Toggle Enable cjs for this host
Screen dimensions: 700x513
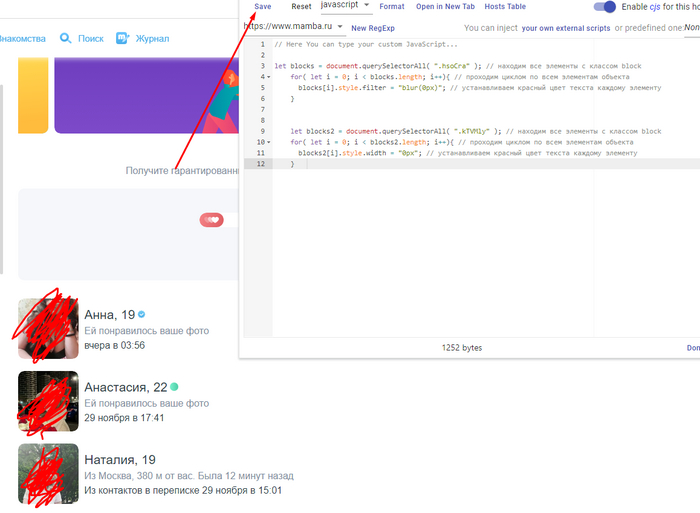pyautogui.click(x=604, y=7)
